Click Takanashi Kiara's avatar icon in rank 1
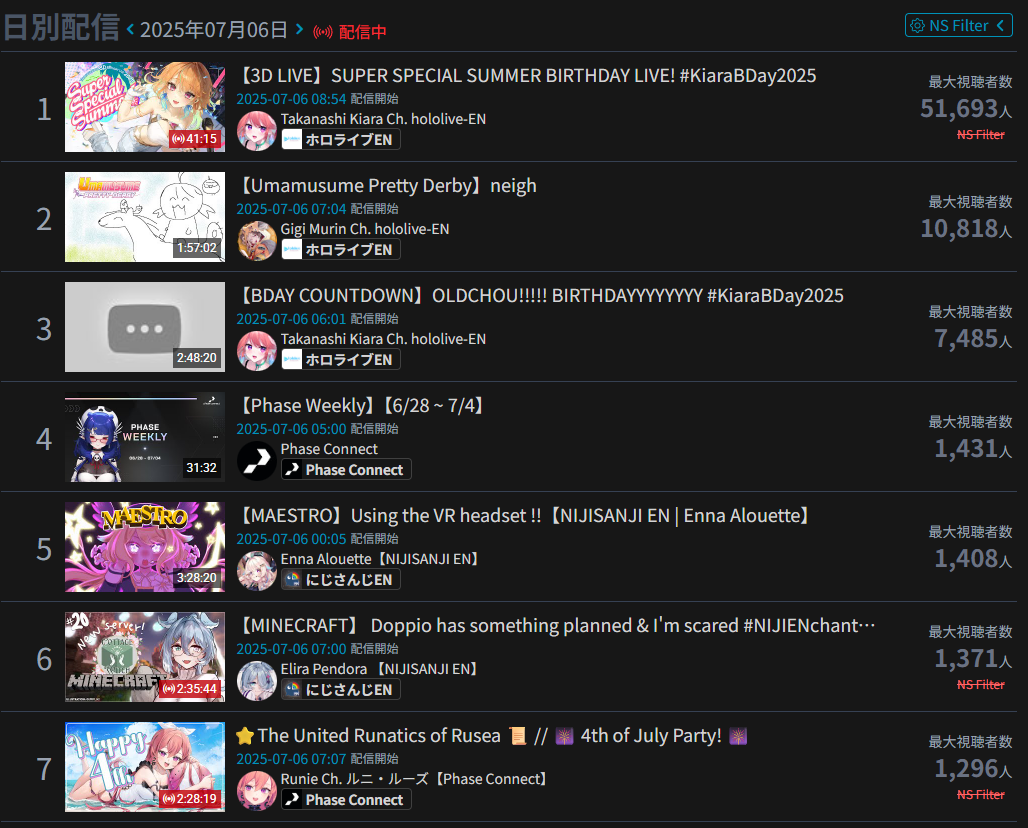 256,130
